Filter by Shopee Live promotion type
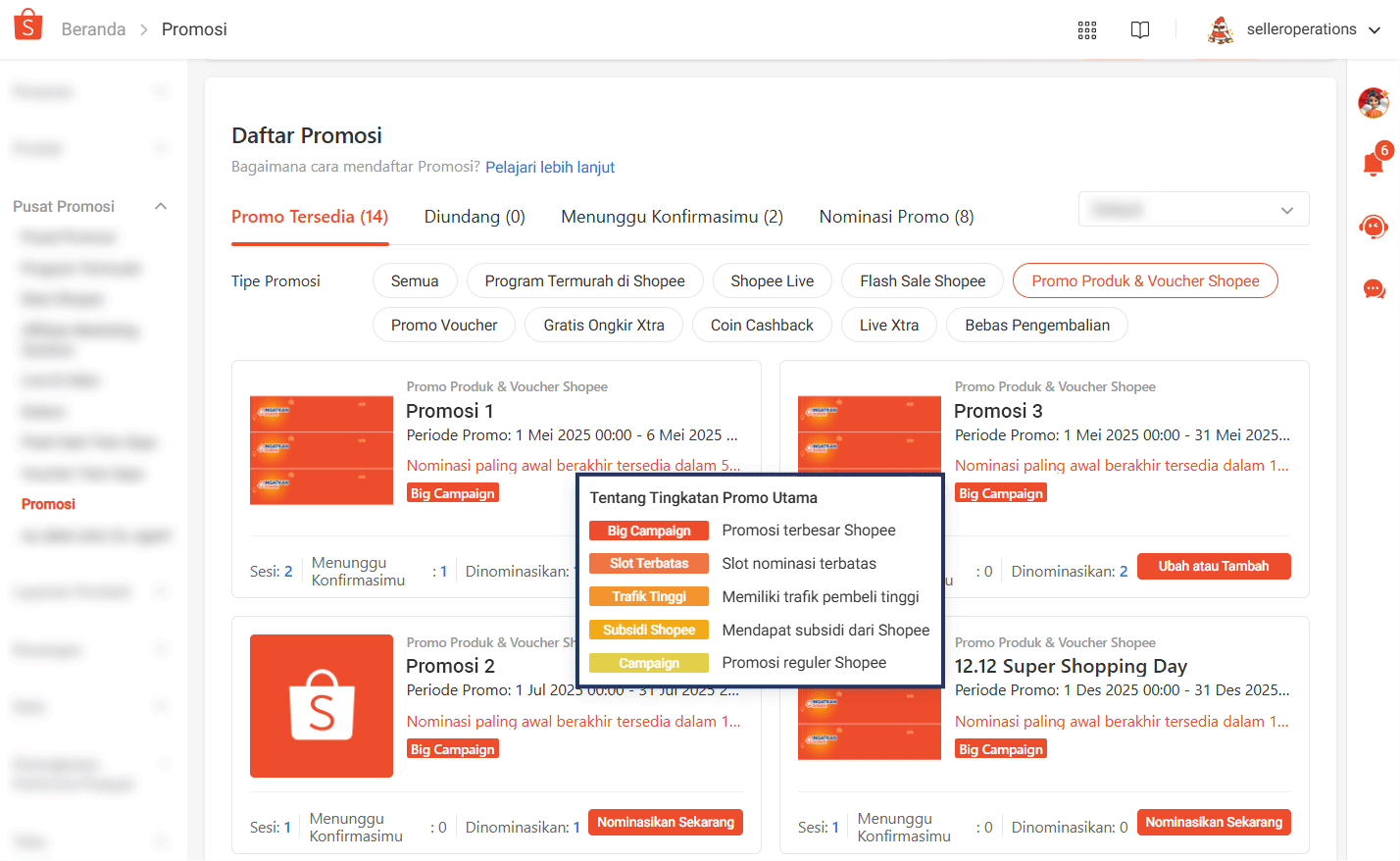The image size is (1400, 861). (x=773, y=281)
